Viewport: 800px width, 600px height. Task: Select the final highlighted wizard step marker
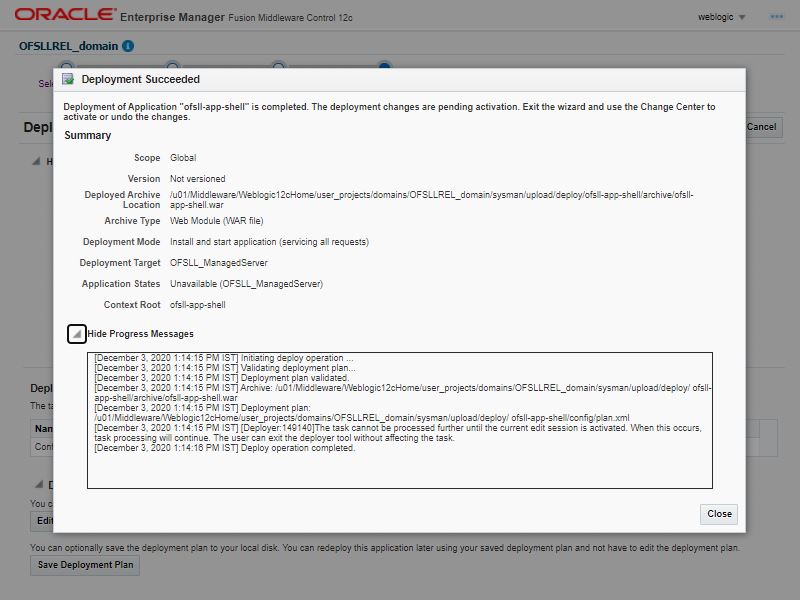click(385, 65)
